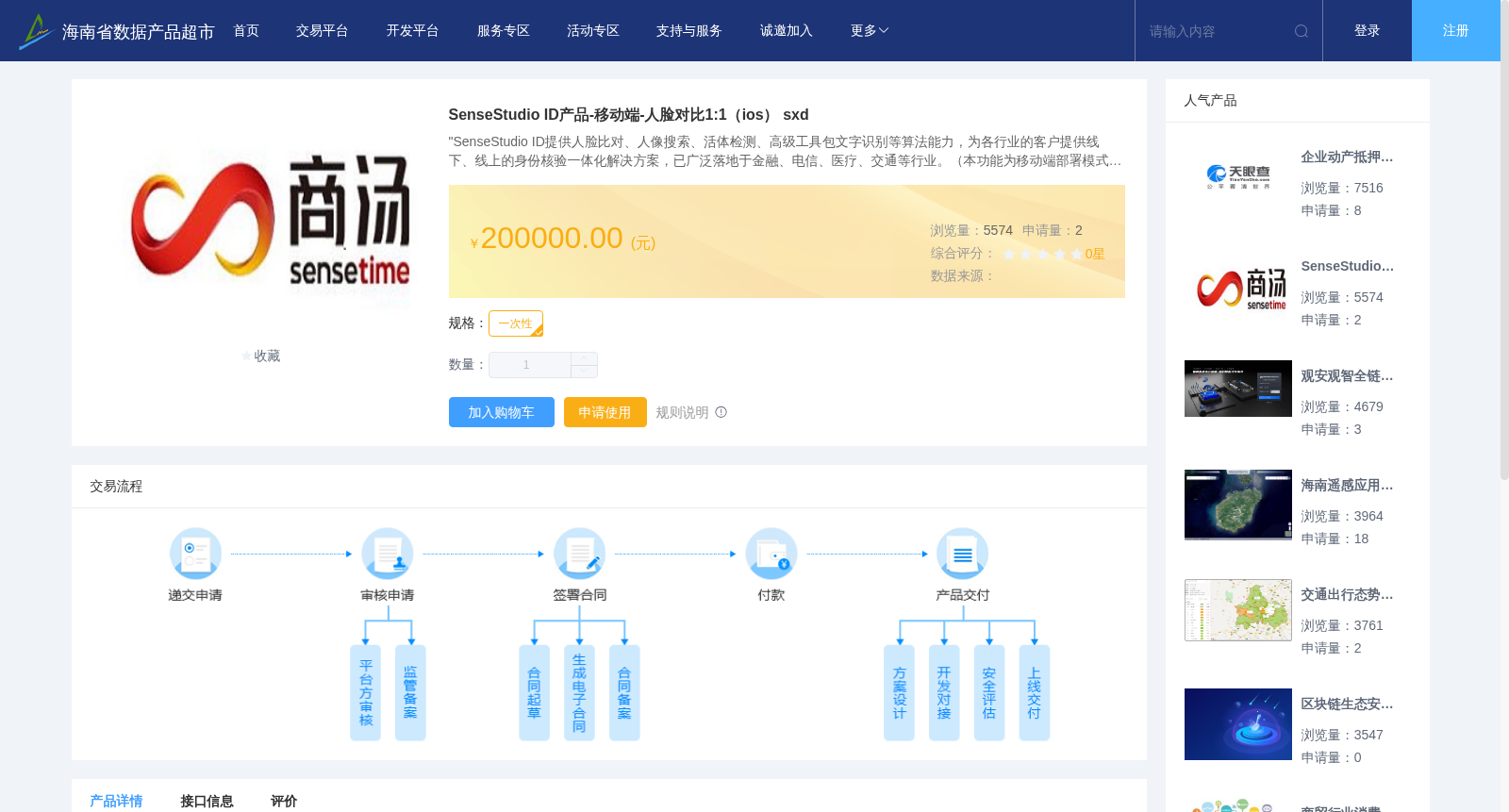Click the 规则说明 info icon
1509x812 pixels.
[x=721, y=412]
